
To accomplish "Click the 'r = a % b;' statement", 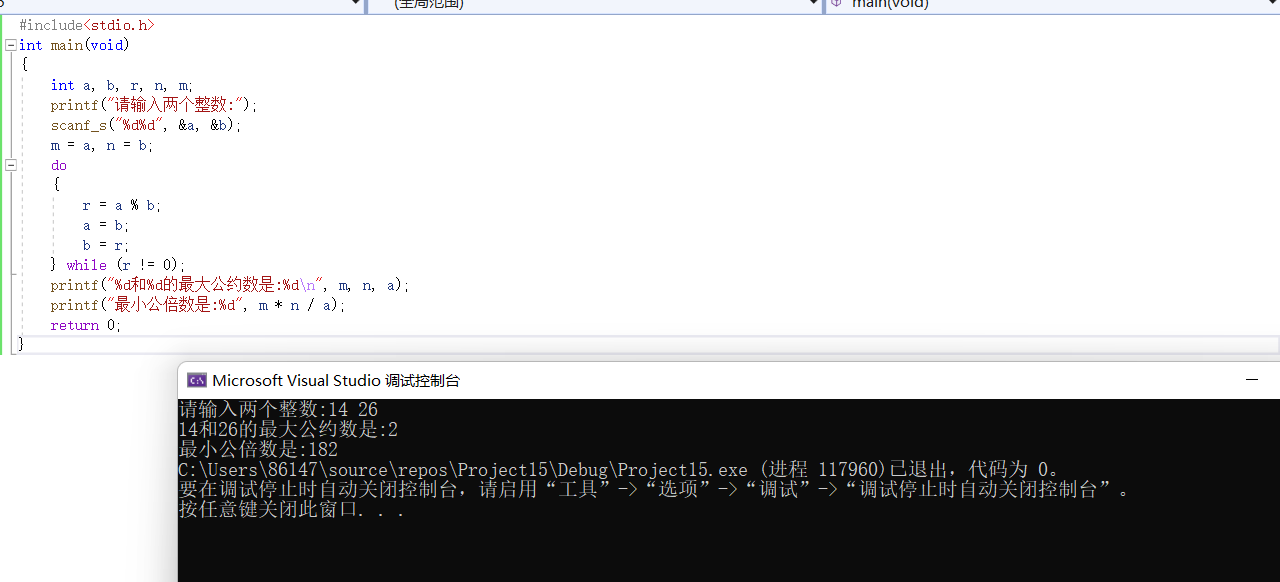I will tap(122, 205).
